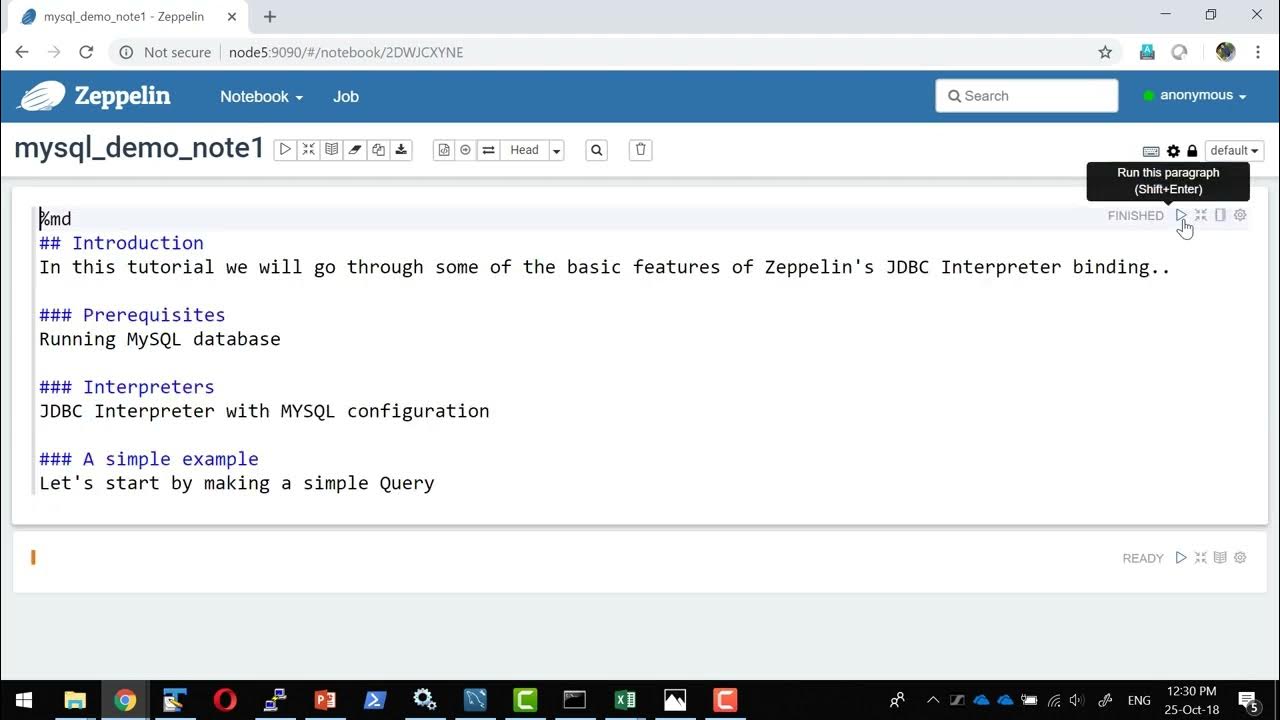Screen dimensions: 1280x720
Task: Search code magnifier icon in note toolbar
Action: (x=597, y=150)
